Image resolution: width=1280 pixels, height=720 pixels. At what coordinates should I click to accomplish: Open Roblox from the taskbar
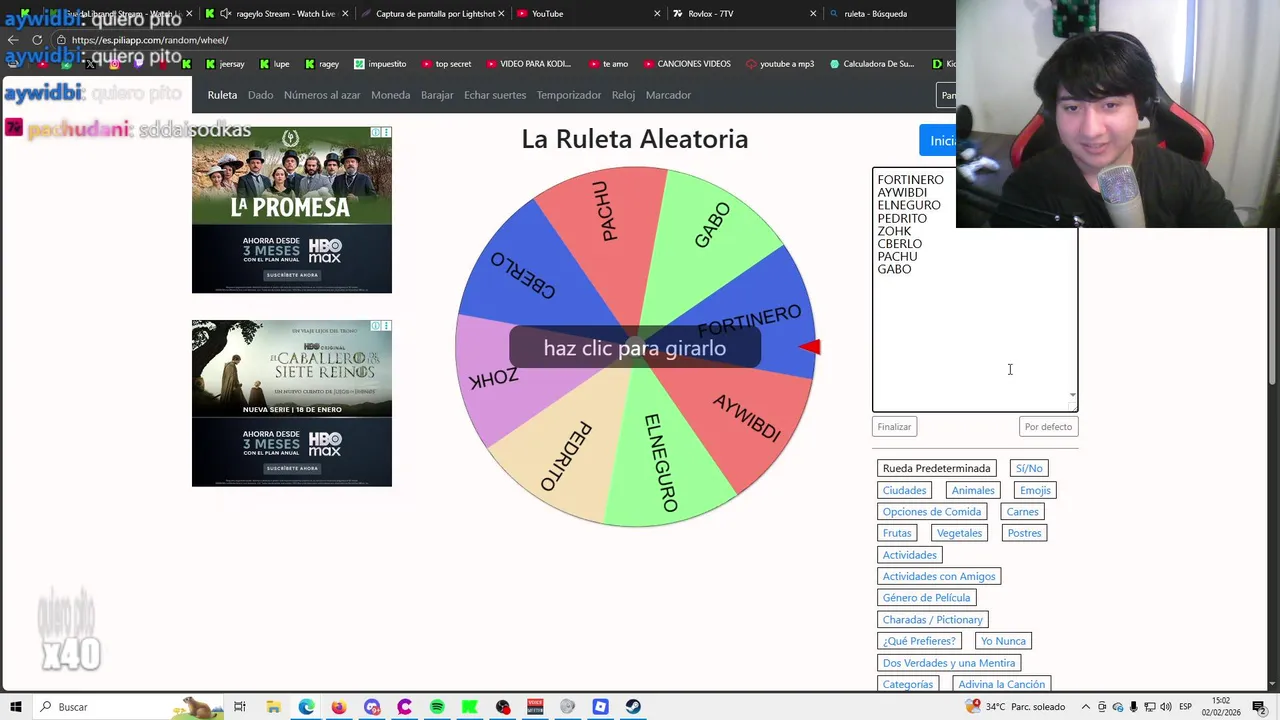click(600, 707)
